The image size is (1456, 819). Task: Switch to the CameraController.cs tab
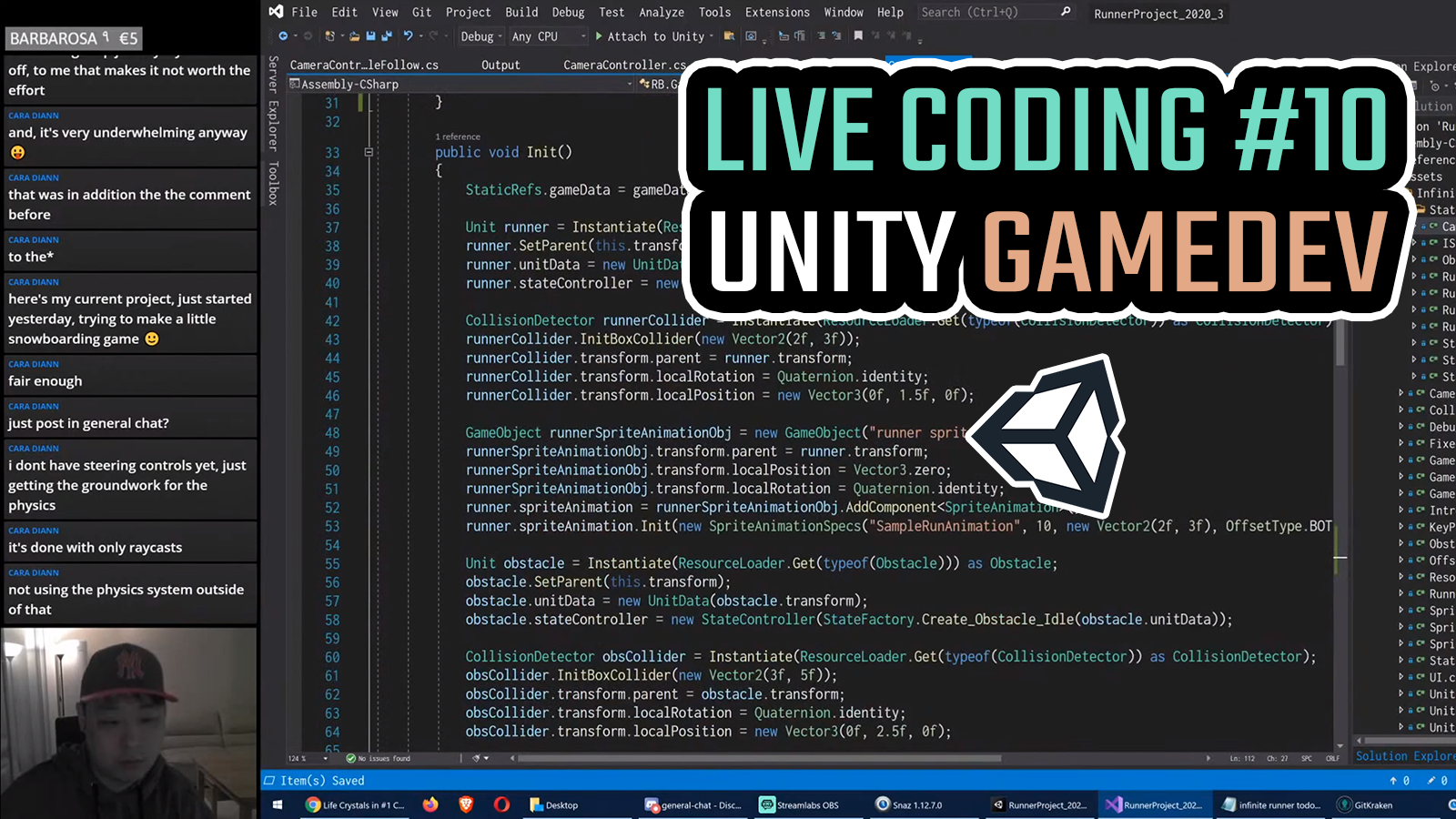(624, 65)
